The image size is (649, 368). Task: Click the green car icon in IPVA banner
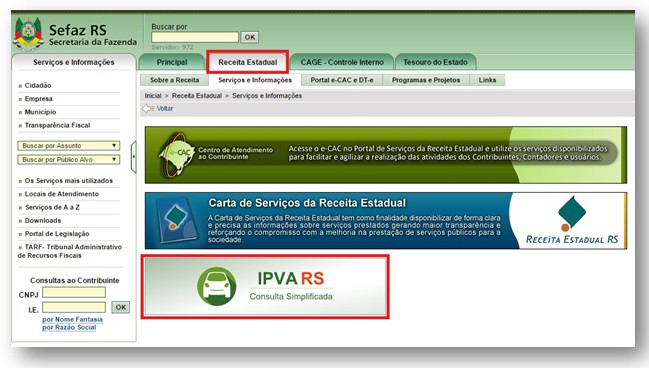pyautogui.click(x=216, y=286)
